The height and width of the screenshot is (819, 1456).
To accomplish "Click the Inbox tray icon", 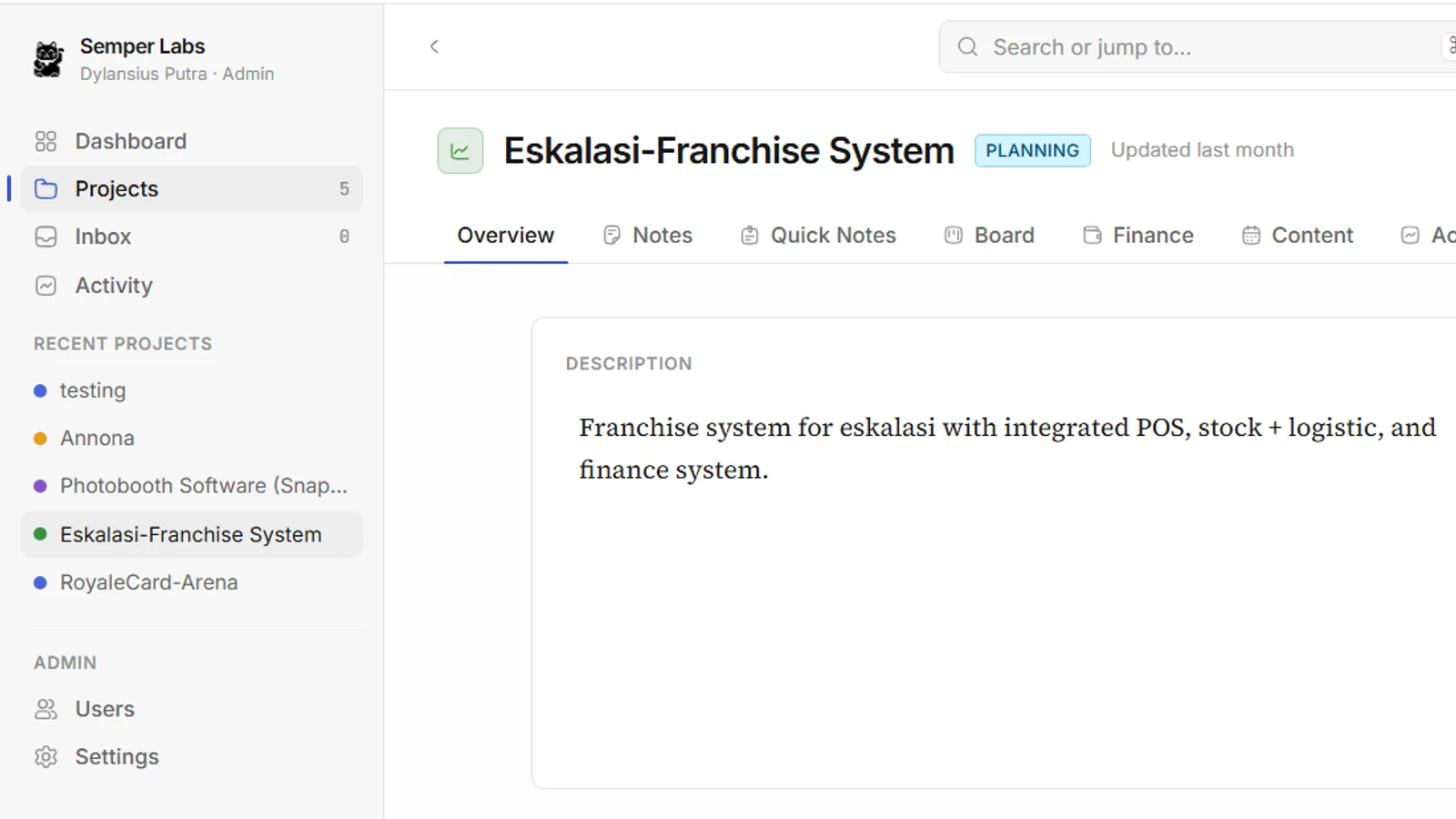I will pyautogui.click(x=45, y=237).
